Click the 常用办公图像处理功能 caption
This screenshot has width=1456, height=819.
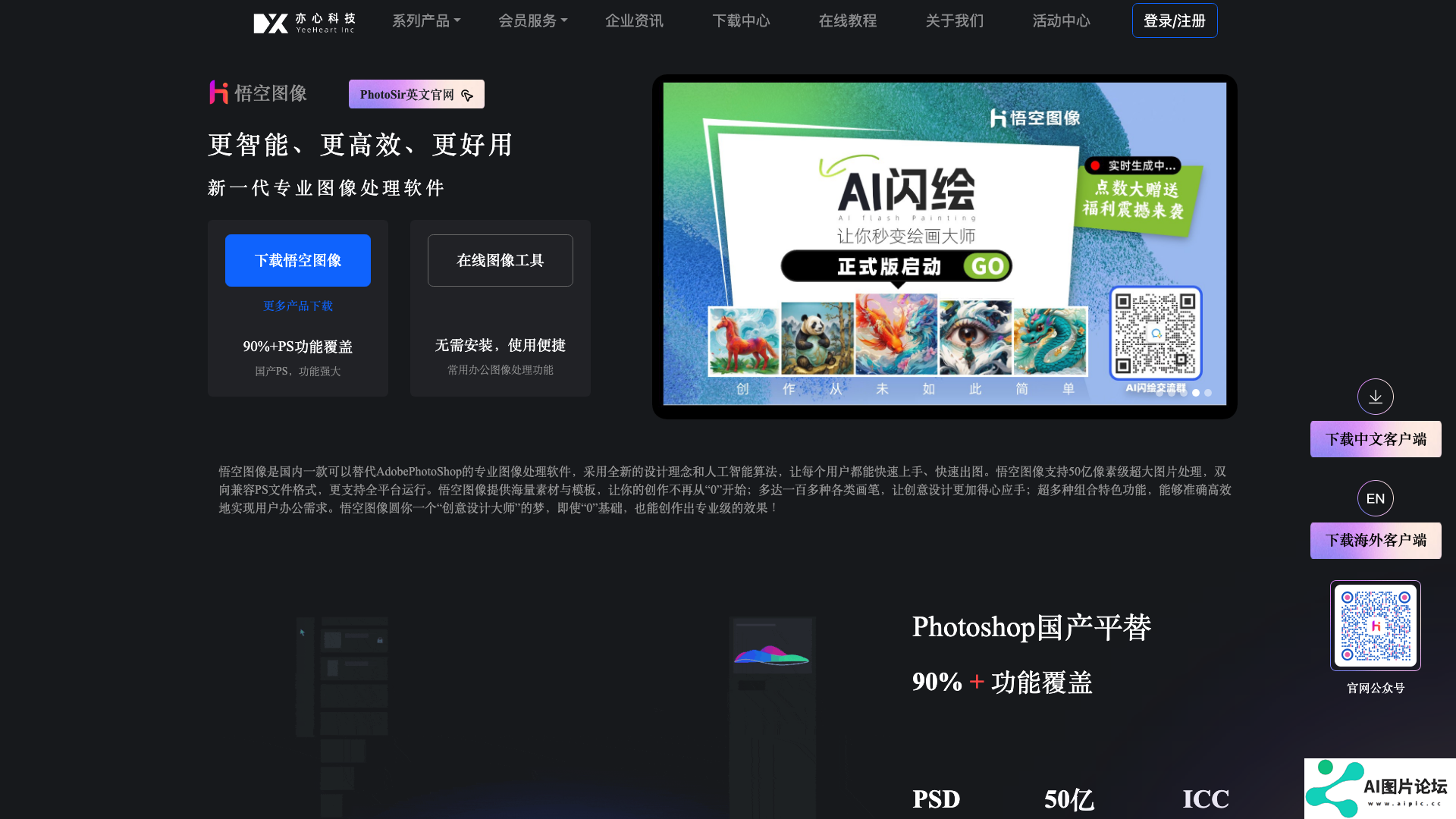(x=500, y=369)
